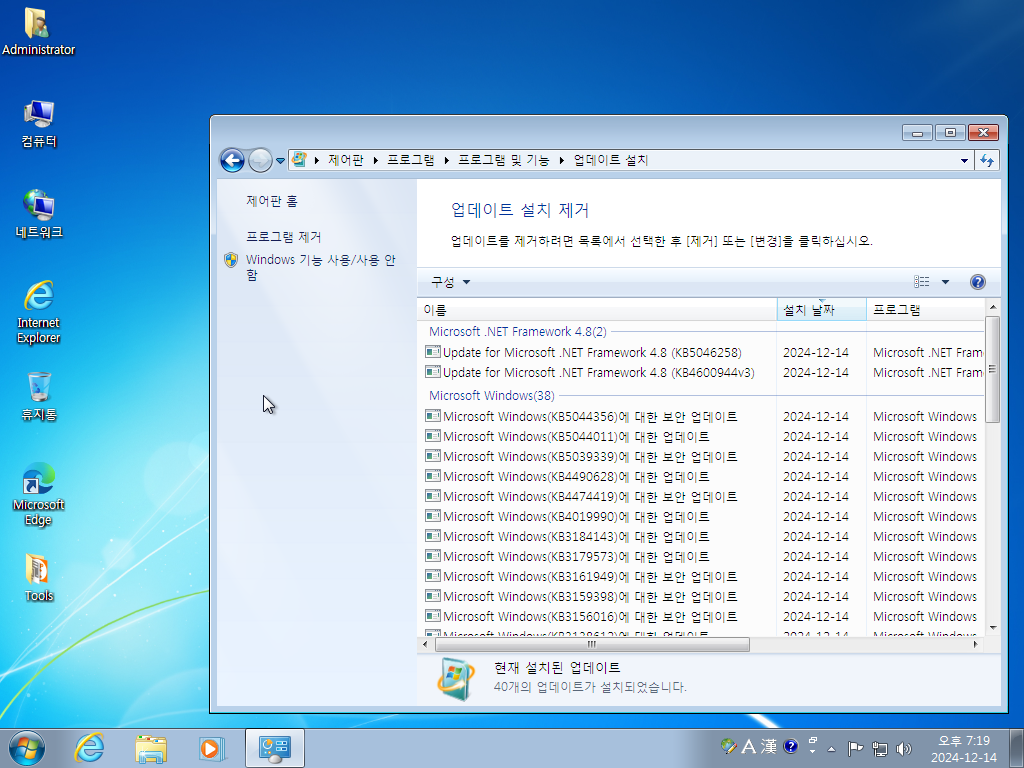Show hidden tray icons arrow
This screenshot has height=768, width=1024.
tap(831, 748)
